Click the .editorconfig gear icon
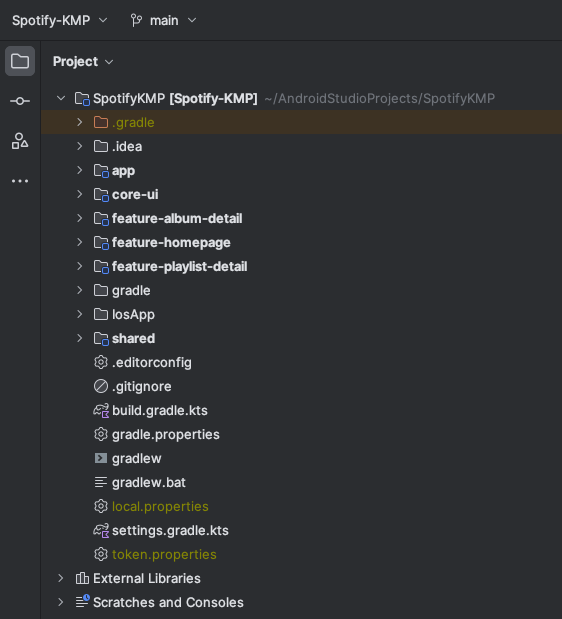The image size is (562, 619). 101,362
